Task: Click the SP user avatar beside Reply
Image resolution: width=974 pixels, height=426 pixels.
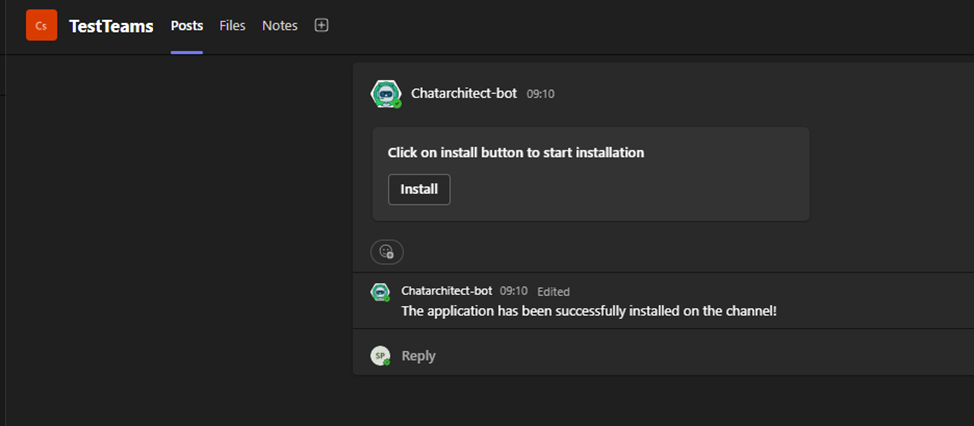Action: [x=380, y=356]
